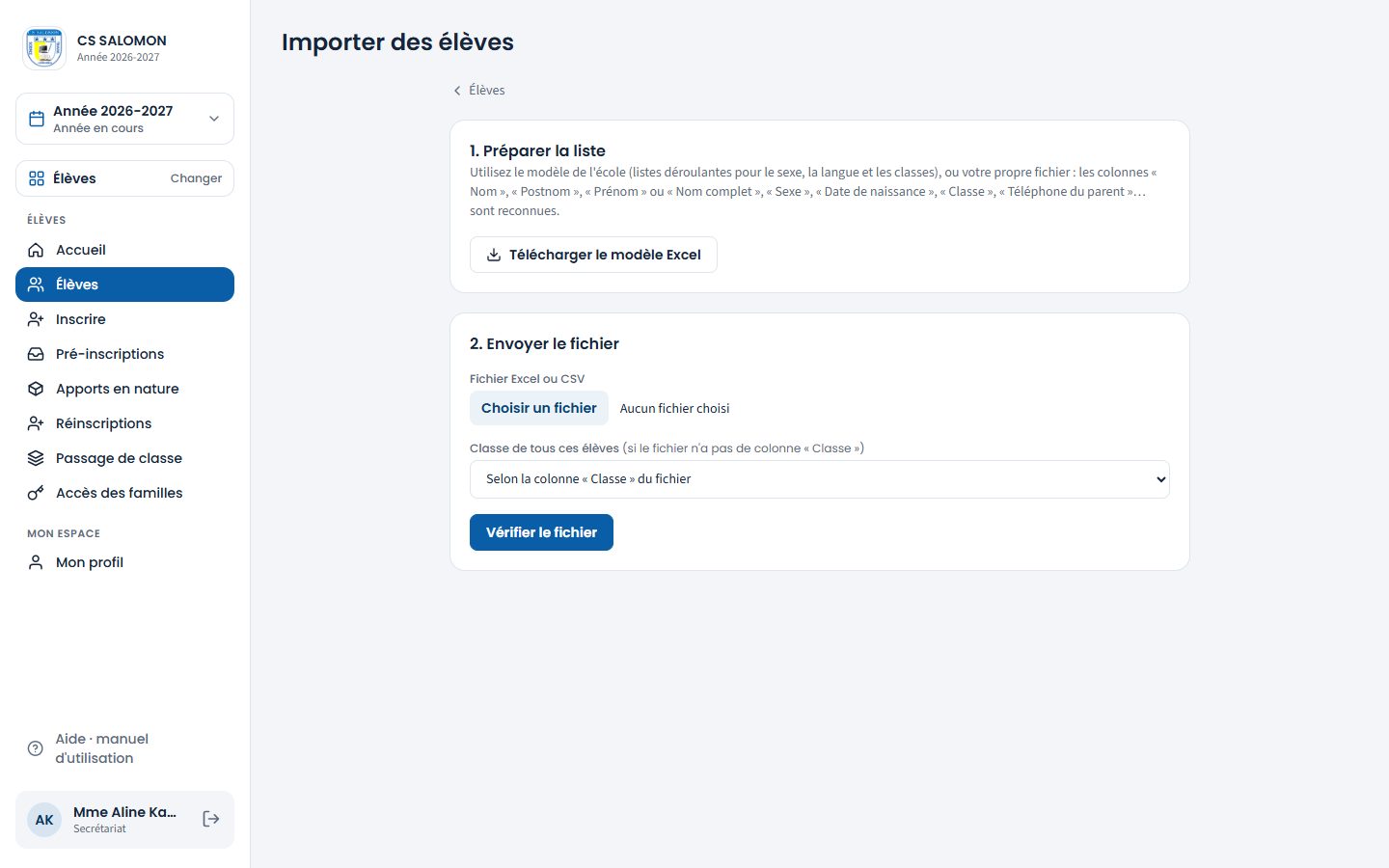Click Choisir un fichier button
The width and height of the screenshot is (1389, 868).
point(539,408)
